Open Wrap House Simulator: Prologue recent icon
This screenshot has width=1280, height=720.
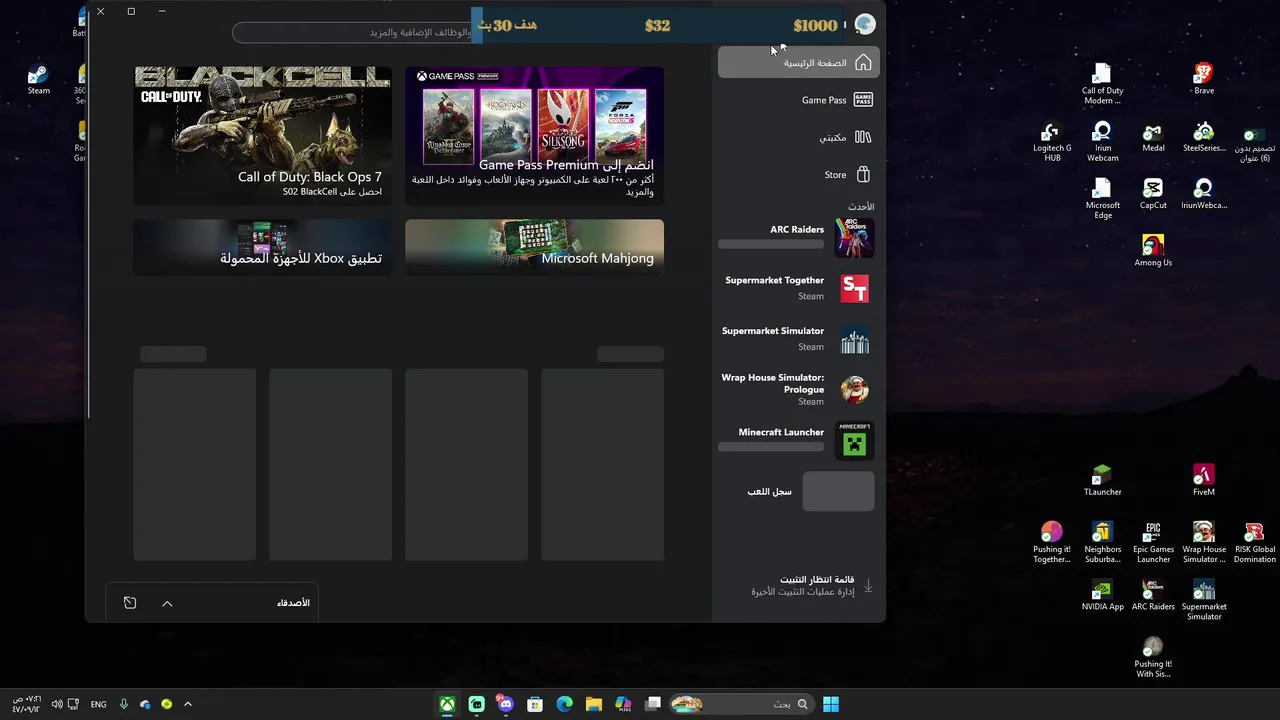click(x=854, y=389)
